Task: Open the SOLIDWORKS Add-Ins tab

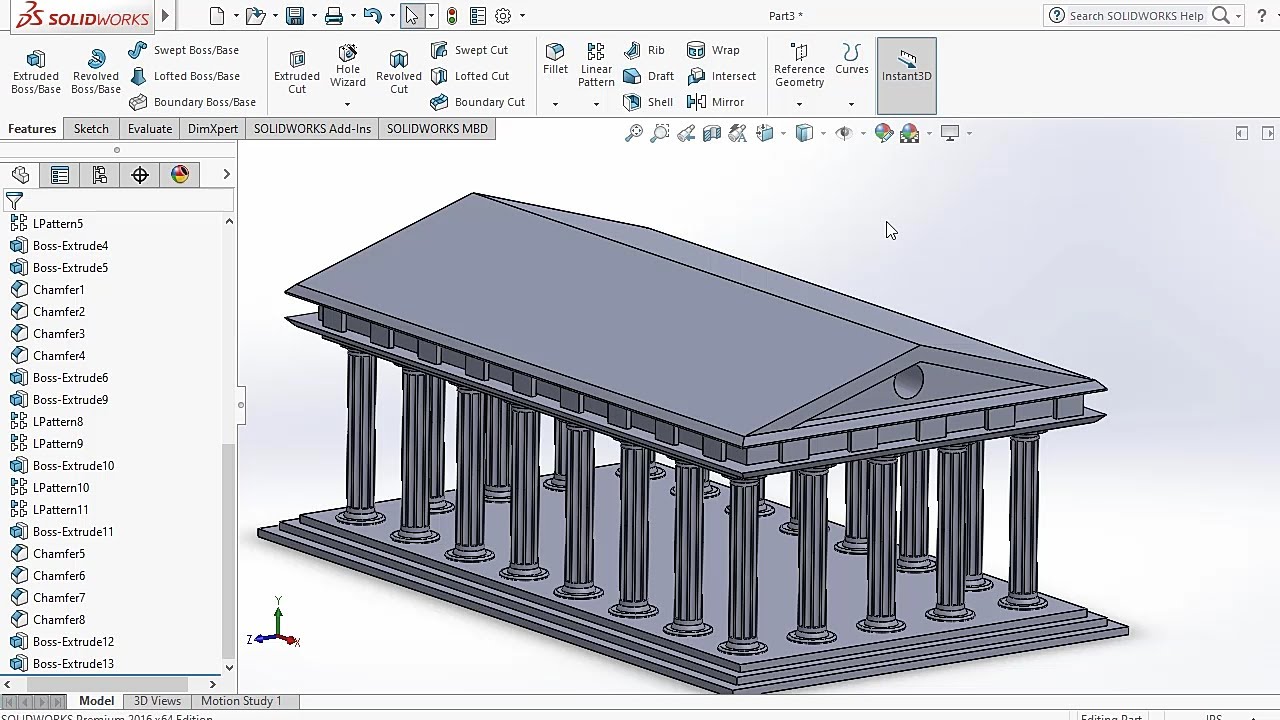Action: [x=312, y=129]
